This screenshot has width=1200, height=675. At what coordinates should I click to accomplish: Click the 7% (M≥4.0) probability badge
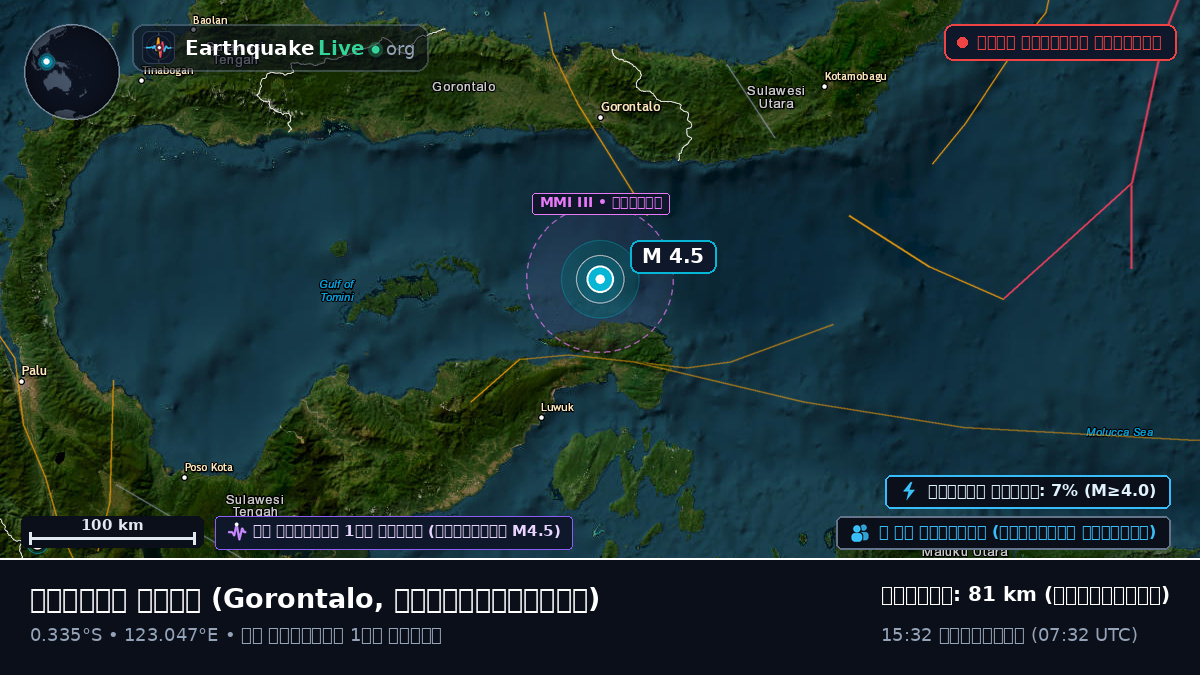tap(1028, 491)
